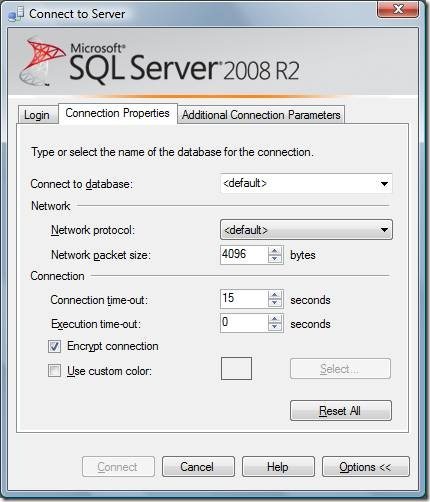Click the bytes unit label
Viewport: 430px width, 502px height.
coord(303,255)
